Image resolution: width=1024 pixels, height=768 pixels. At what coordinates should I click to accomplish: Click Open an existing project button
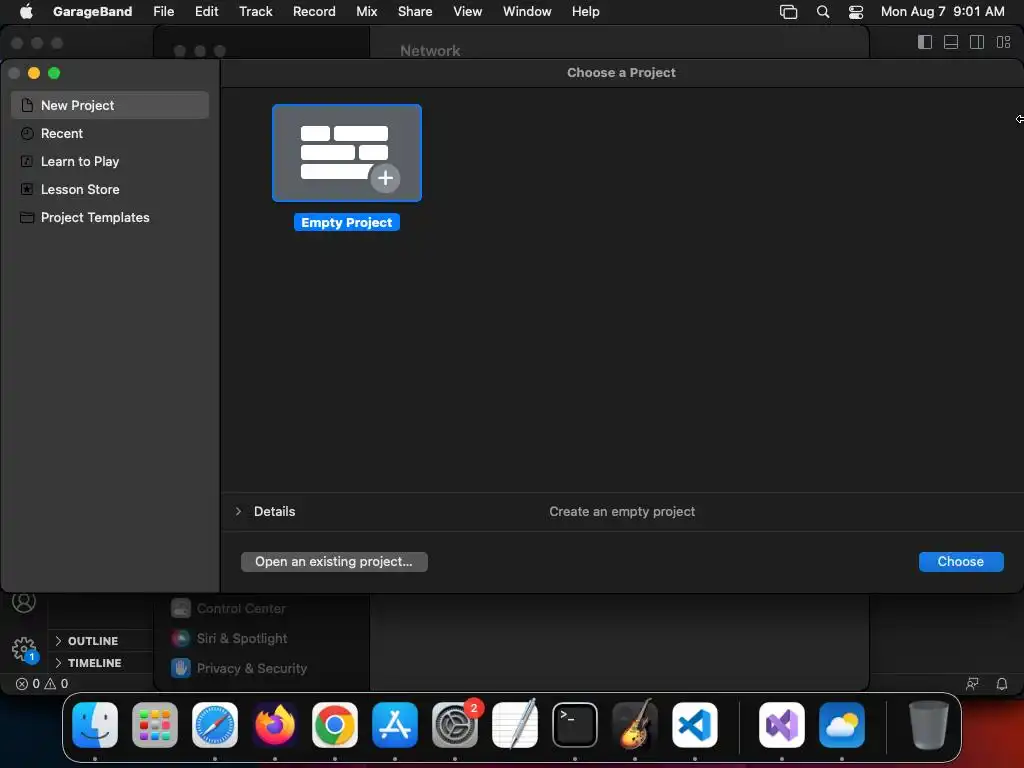click(334, 562)
